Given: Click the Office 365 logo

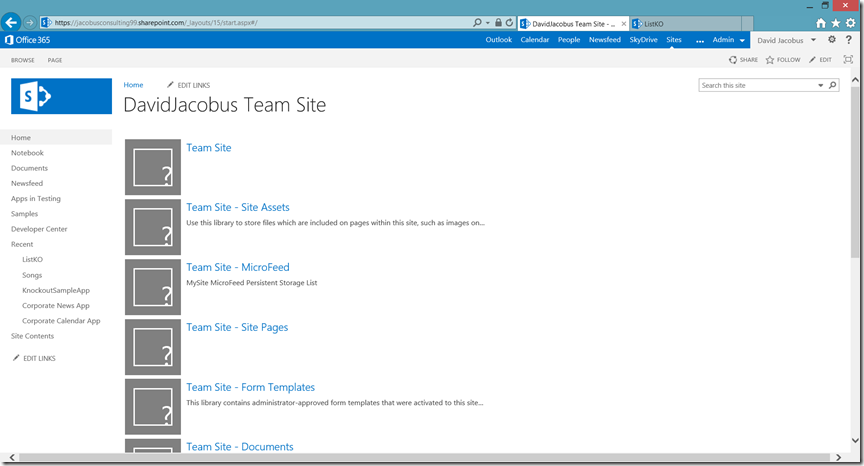Looking at the screenshot, I should pyautogui.click(x=27, y=40).
